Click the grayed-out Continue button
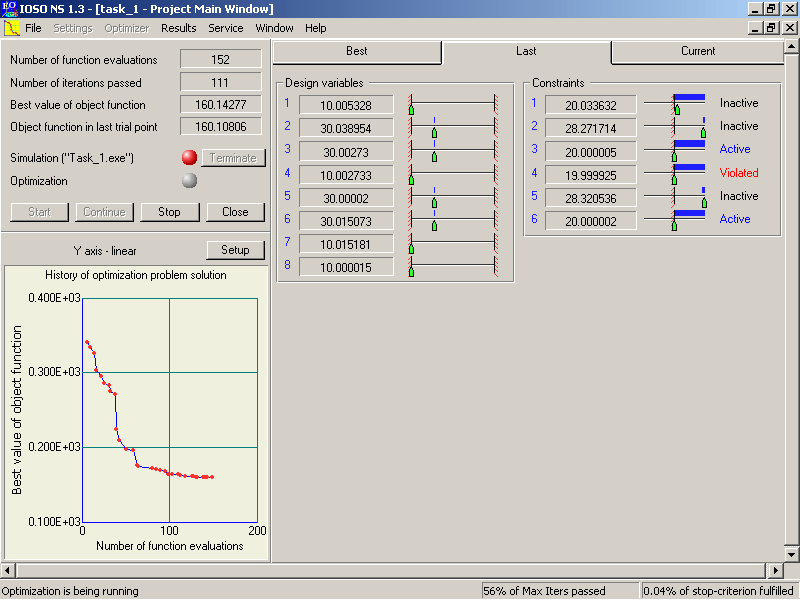800x600 pixels. pyautogui.click(x=104, y=212)
